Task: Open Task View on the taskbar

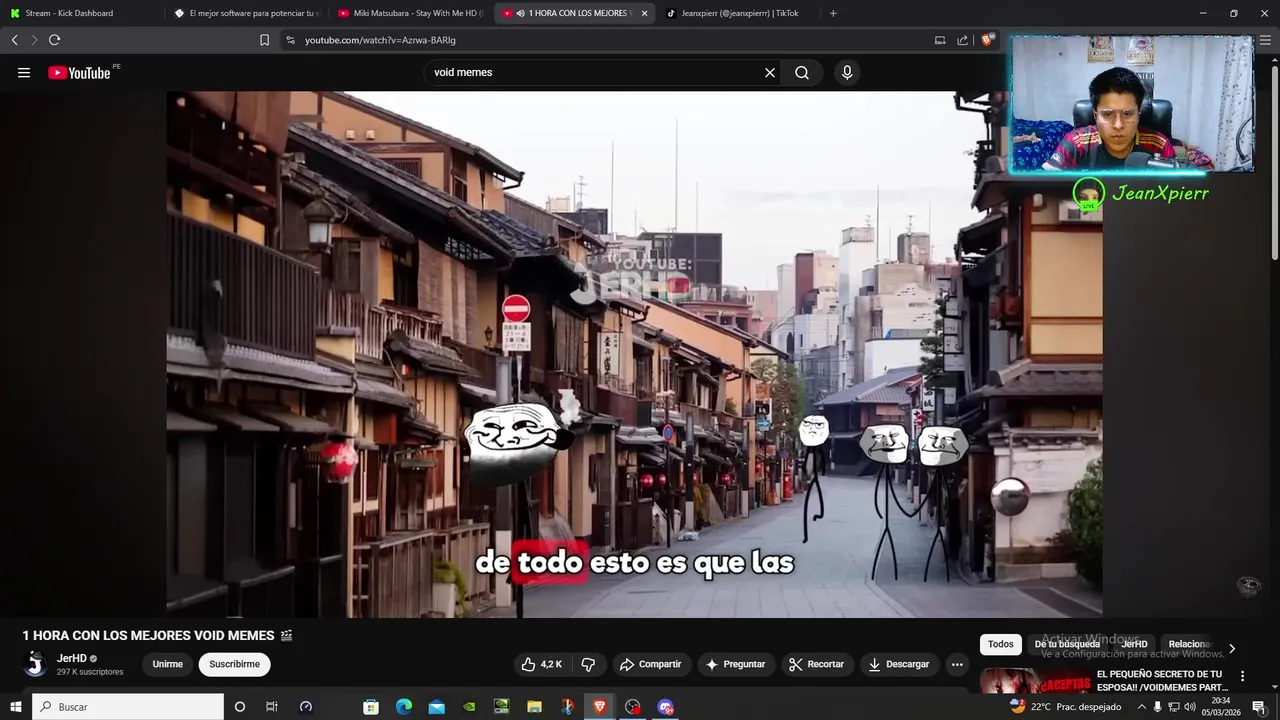Action: (271, 707)
